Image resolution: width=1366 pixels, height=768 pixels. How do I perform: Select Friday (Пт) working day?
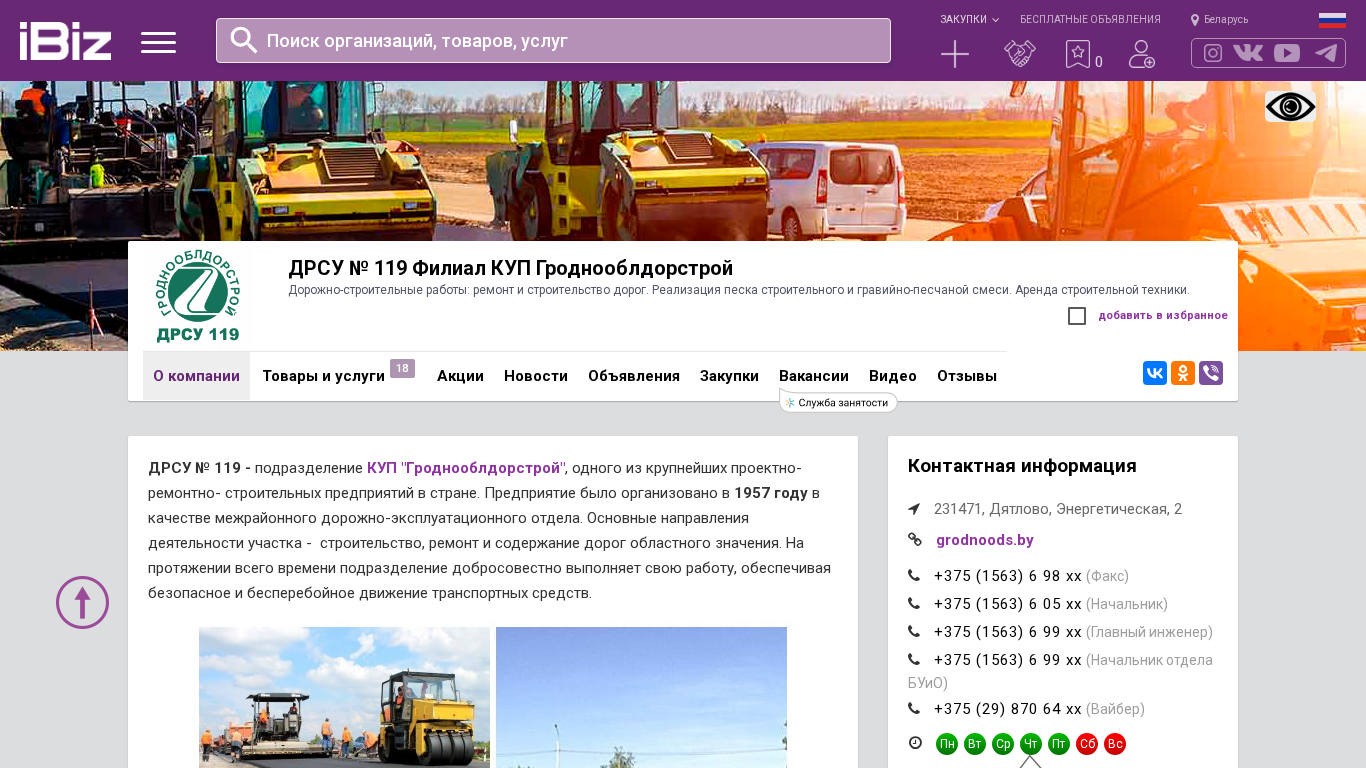pyautogui.click(x=1059, y=744)
